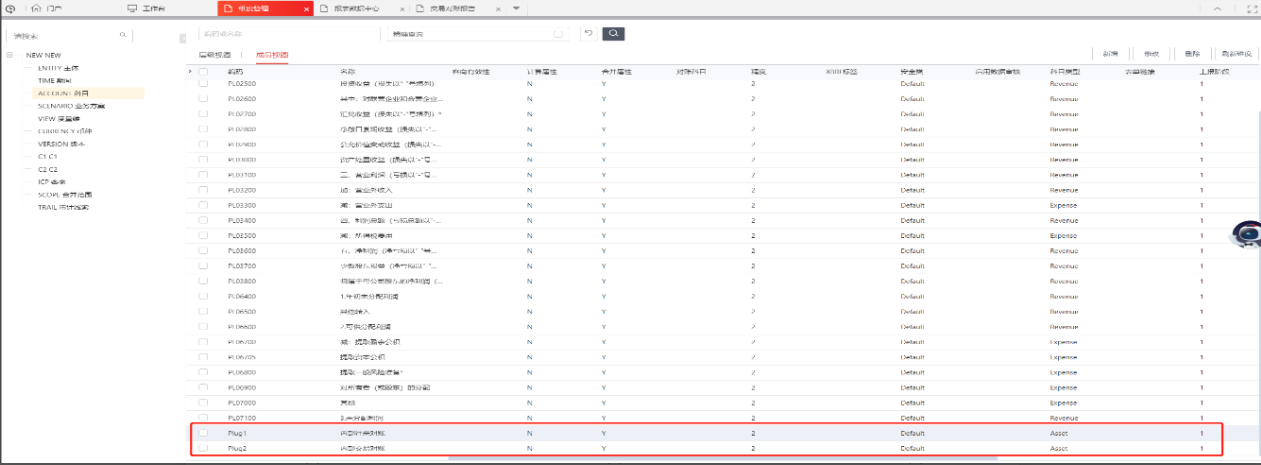Collapse the NEW NEW tree node
Screen dimensions: 1261x465
tap(9, 55)
